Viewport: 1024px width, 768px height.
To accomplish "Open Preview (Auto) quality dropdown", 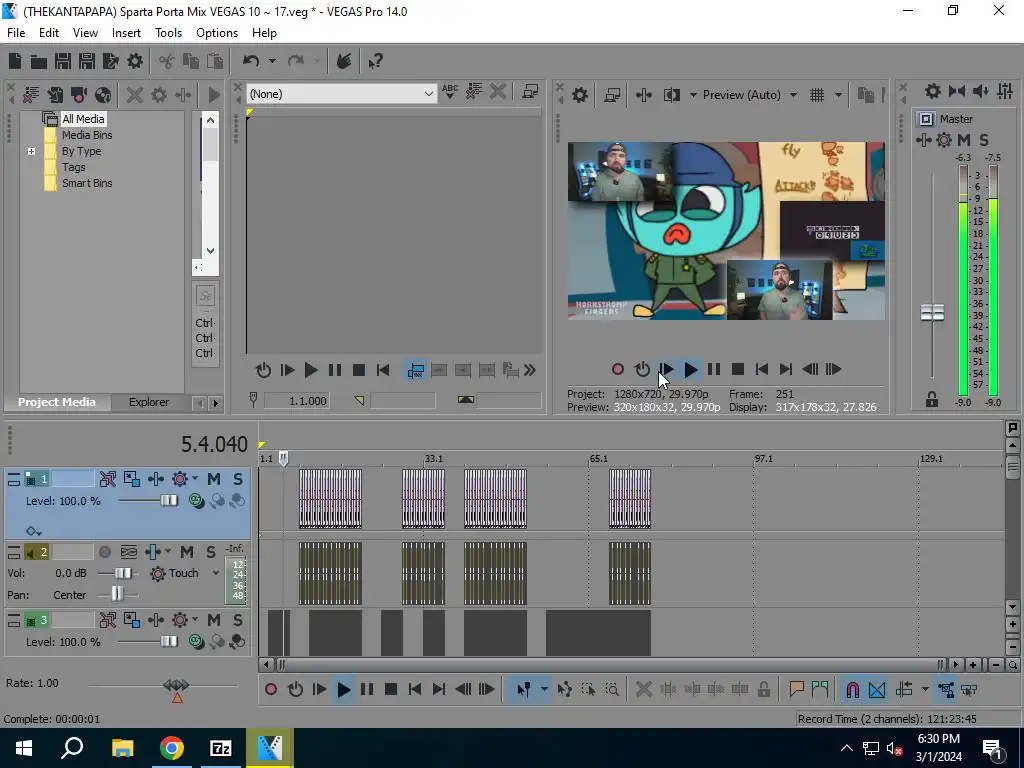I will (793, 95).
